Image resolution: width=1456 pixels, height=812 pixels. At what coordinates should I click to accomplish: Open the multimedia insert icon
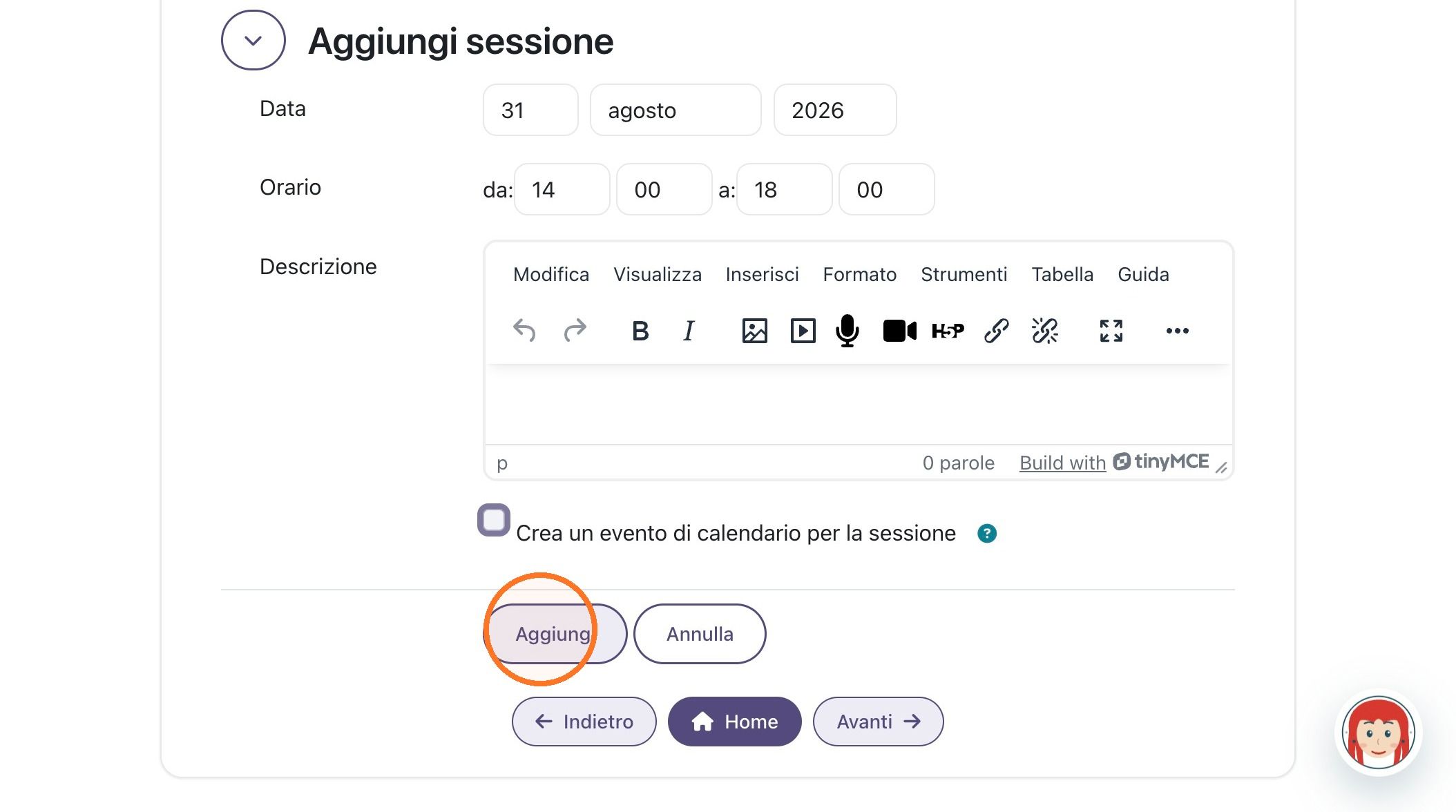coord(803,331)
